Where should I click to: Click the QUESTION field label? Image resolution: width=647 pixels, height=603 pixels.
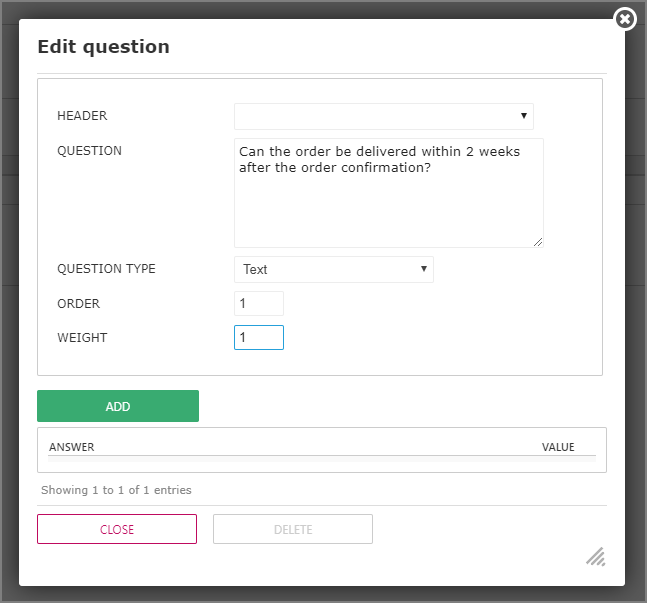[89, 151]
